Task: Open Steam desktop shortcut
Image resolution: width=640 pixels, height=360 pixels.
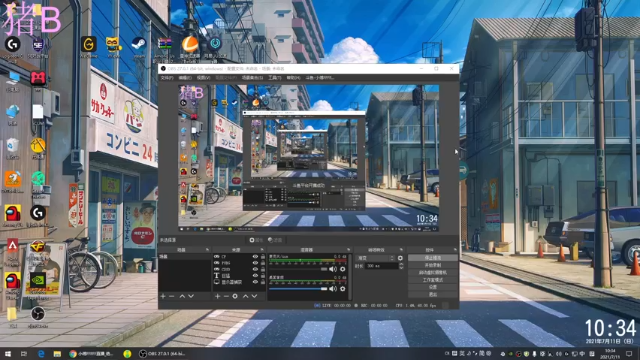Action: pyautogui.click(x=139, y=47)
